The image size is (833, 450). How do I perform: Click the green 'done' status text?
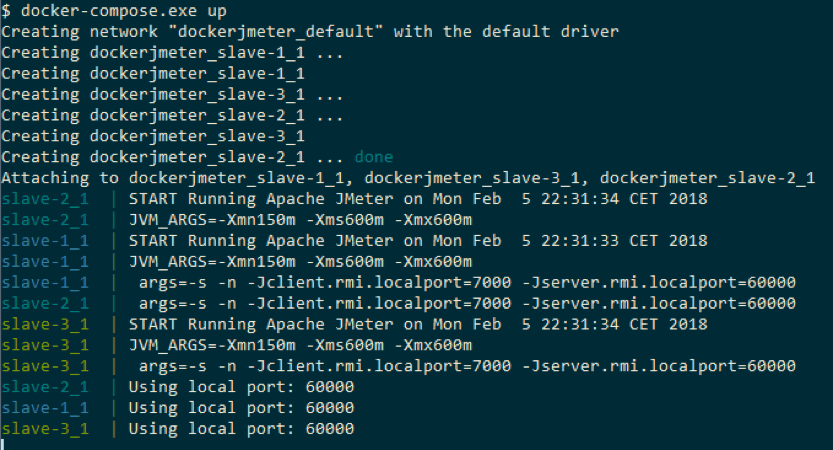pos(374,157)
